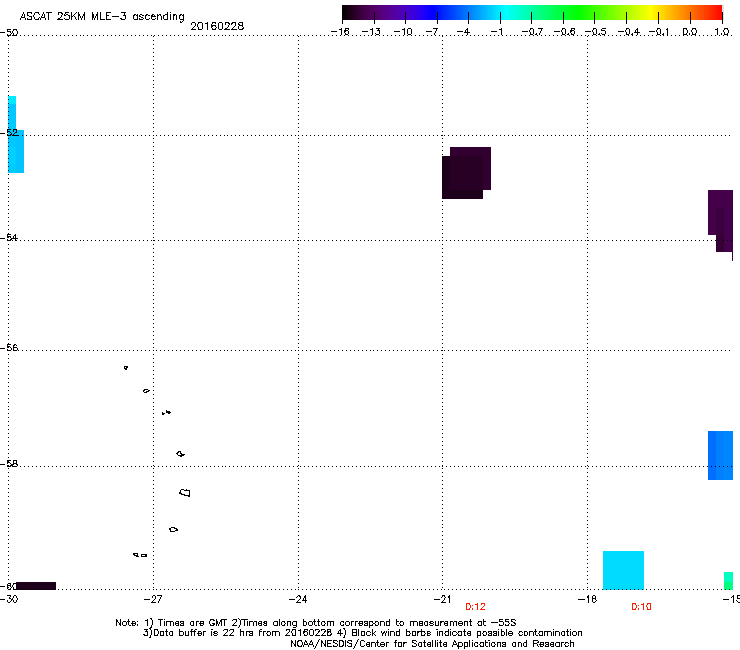Screen dimensions: 740x650
Task: Click the NOAA/NESDIS Center credit line
Action: coord(432,644)
